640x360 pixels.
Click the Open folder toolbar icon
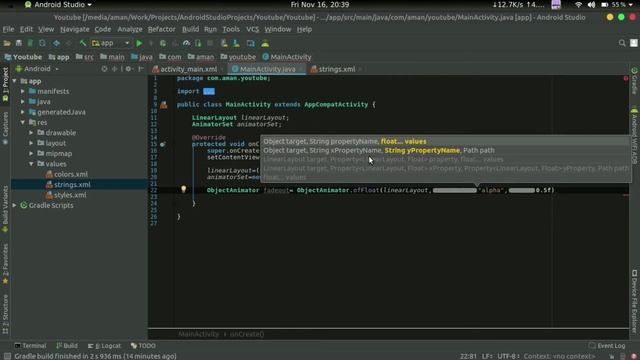click(x=7, y=43)
